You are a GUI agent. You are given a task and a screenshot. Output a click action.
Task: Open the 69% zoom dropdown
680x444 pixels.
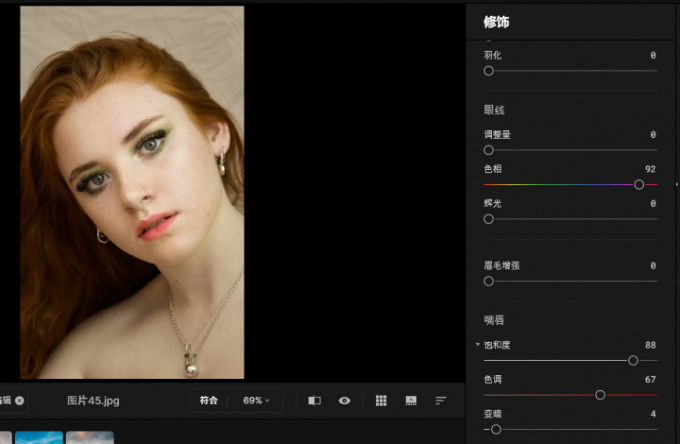[x=256, y=400]
